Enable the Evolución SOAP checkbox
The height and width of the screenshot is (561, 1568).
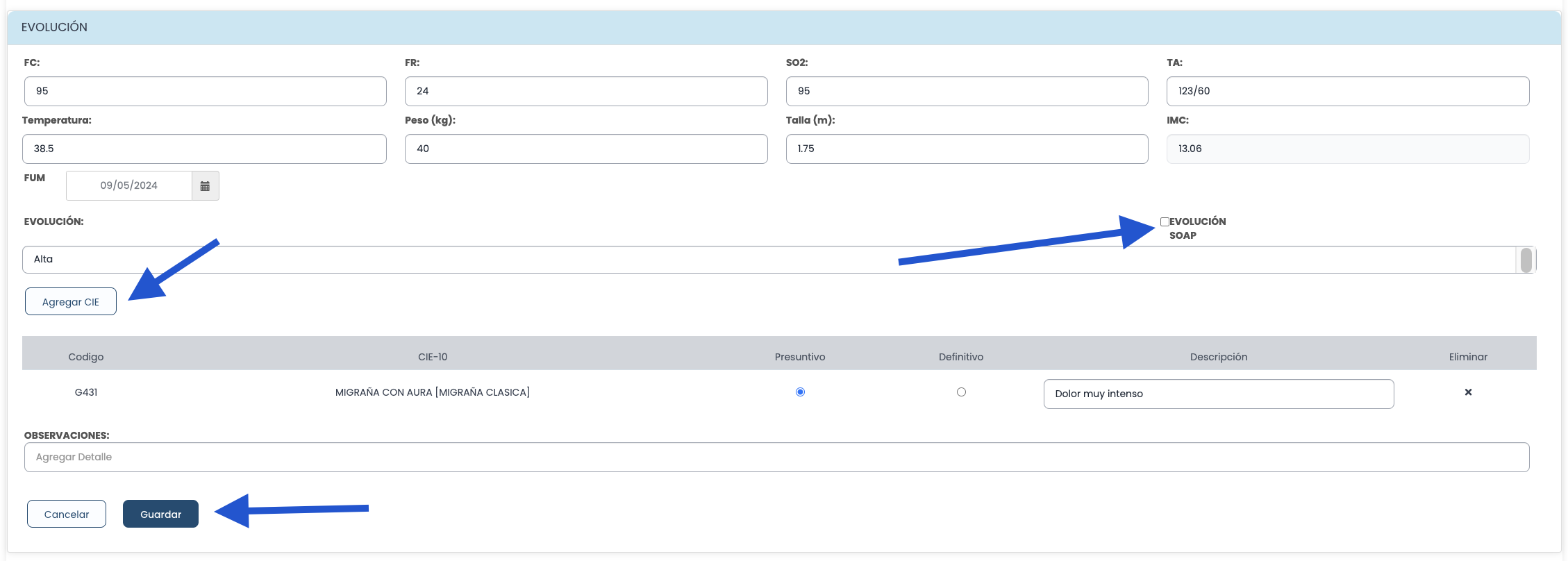point(1165,221)
